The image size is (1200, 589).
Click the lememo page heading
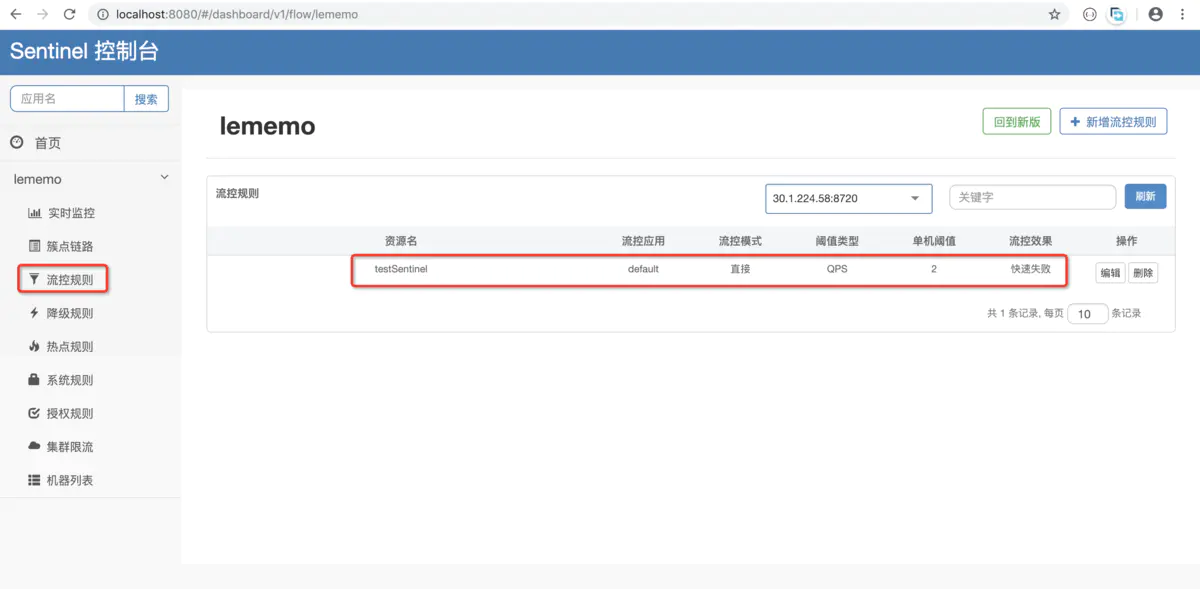coord(267,126)
